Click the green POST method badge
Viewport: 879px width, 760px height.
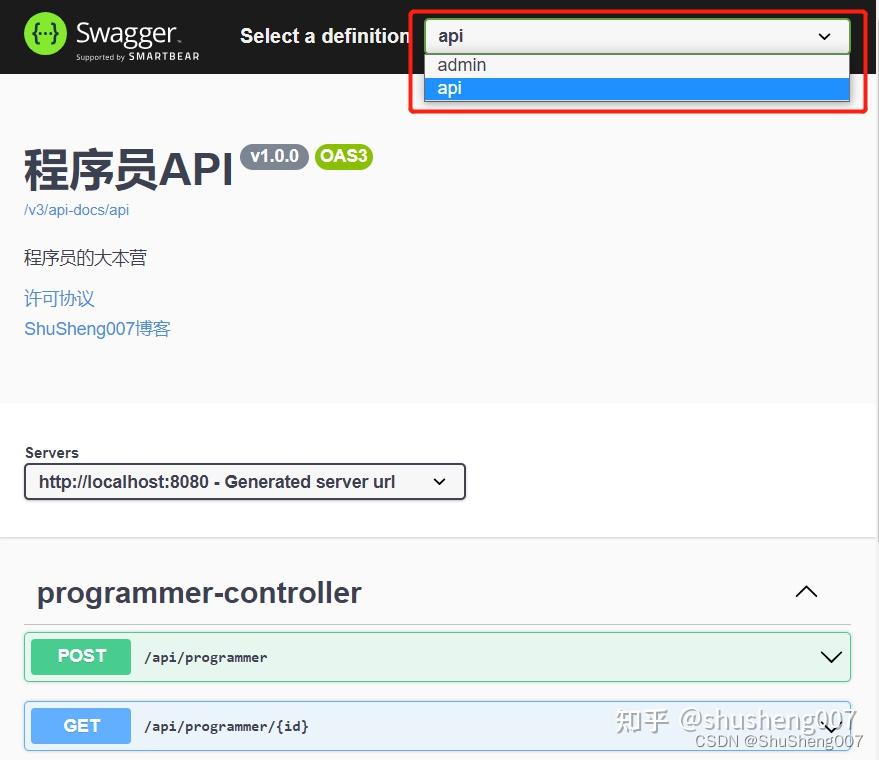point(80,656)
